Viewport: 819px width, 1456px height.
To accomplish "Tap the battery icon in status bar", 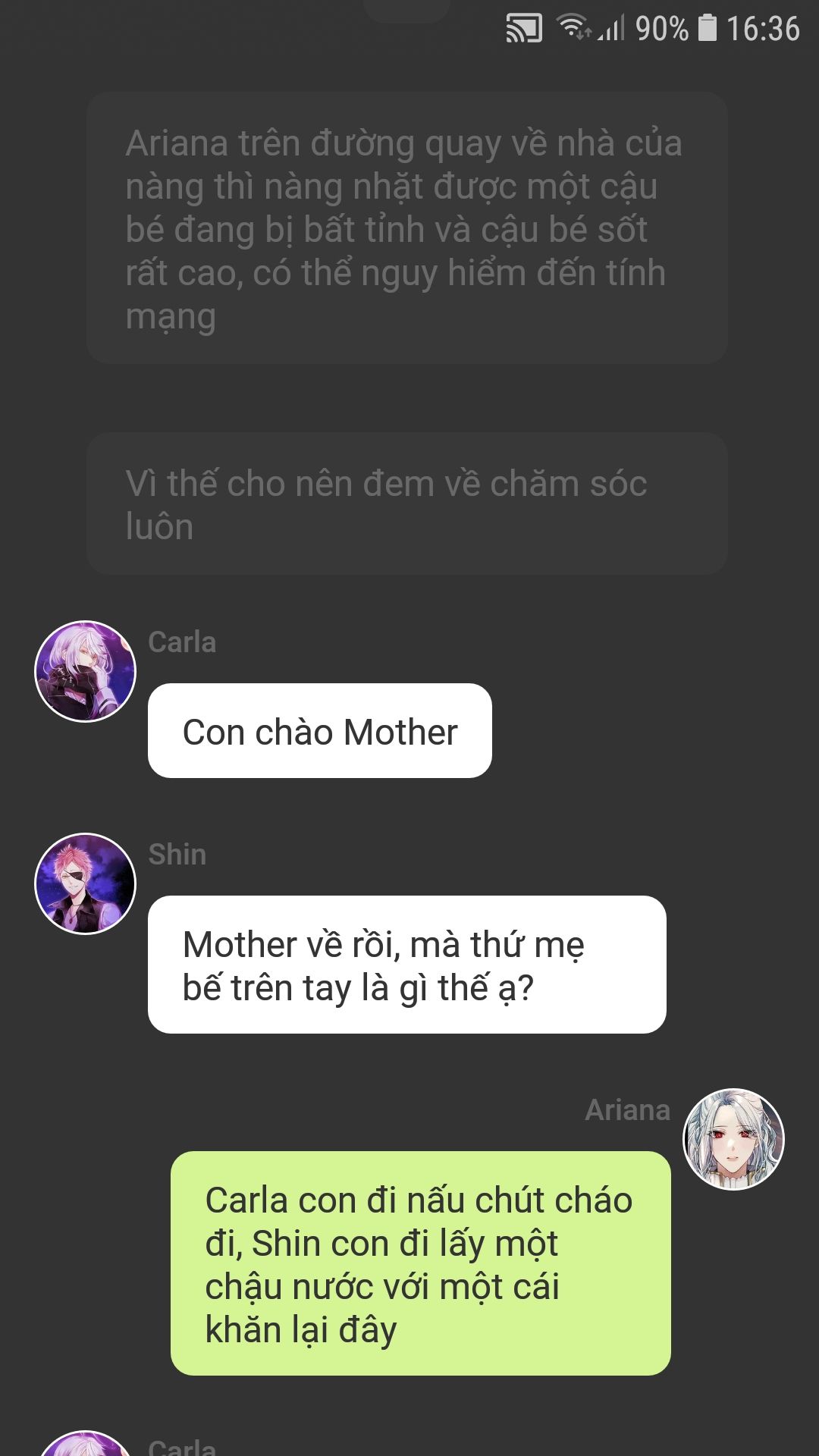I will coord(707,28).
